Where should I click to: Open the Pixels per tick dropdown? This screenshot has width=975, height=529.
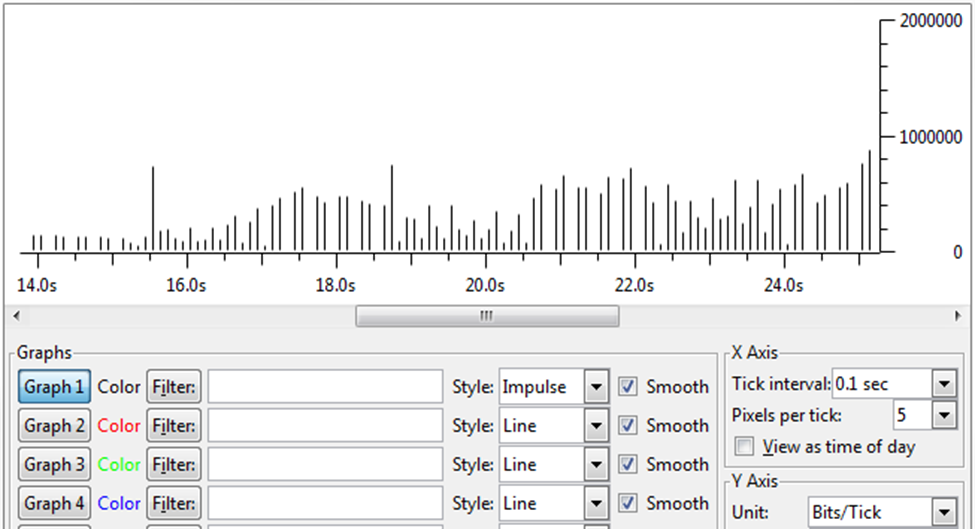click(x=925, y=415)
